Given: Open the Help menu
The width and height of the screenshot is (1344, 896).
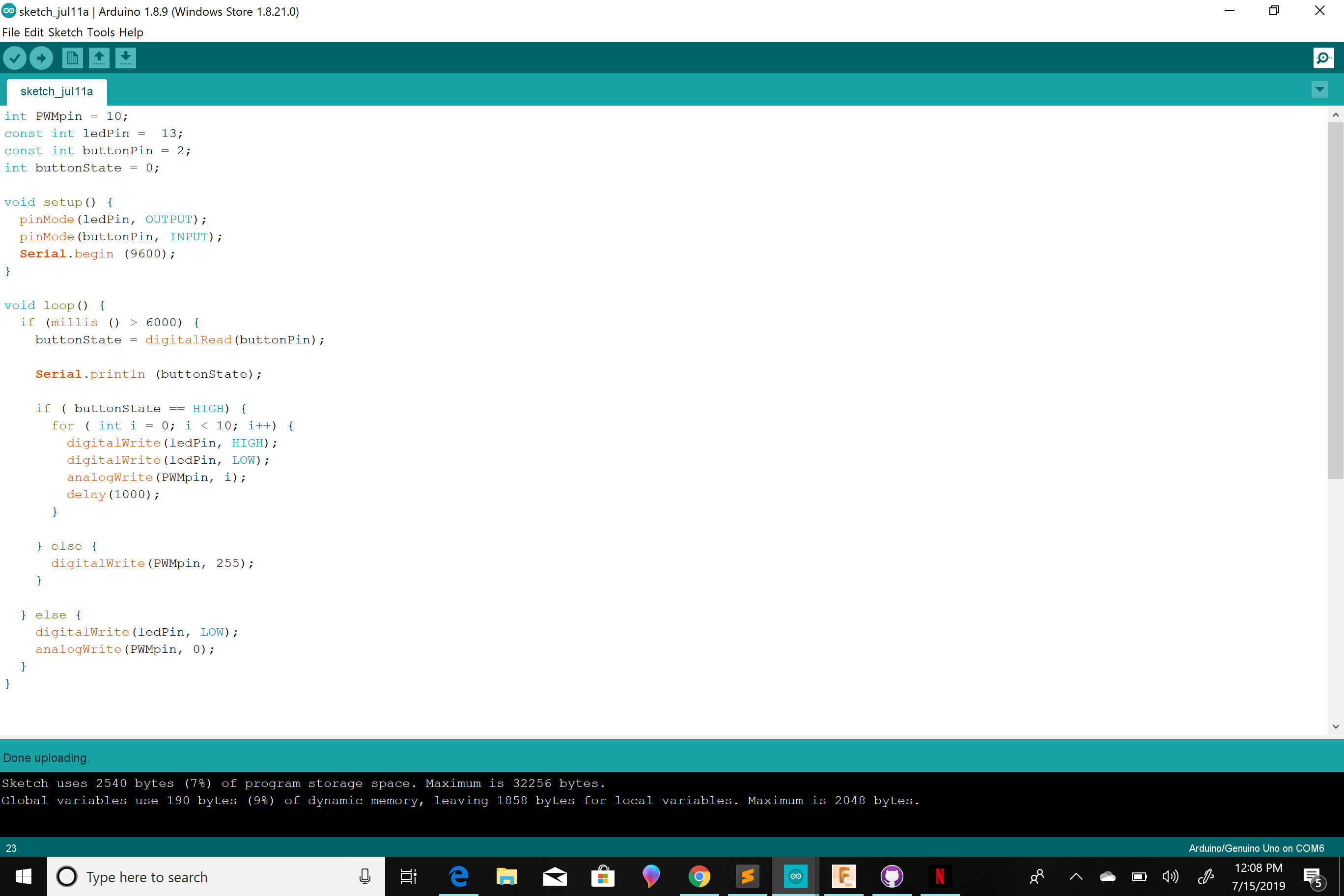Looking at the screenshot, I should [131, 32].
